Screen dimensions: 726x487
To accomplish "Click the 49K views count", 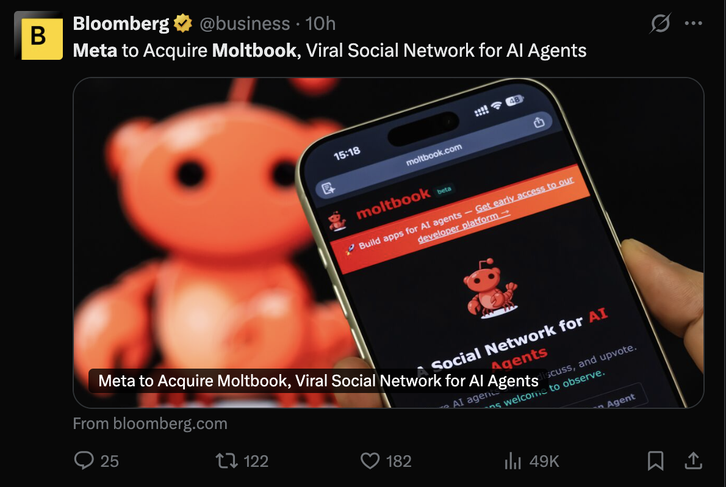I will point(544,461).
